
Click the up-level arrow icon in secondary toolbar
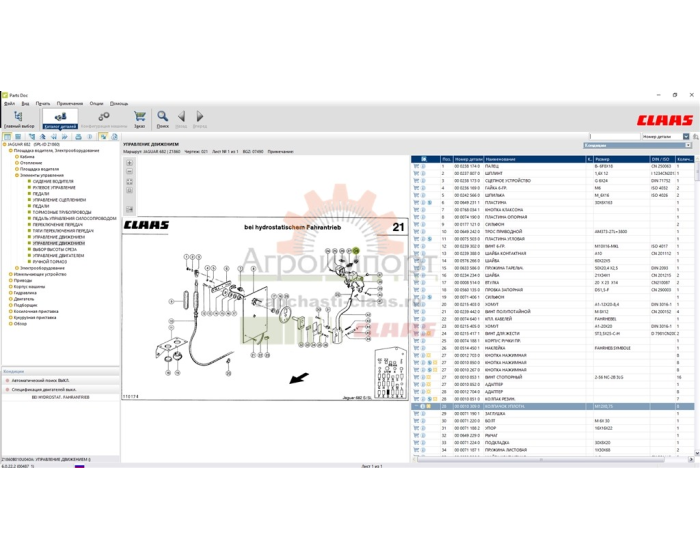(x=43, y=137)
